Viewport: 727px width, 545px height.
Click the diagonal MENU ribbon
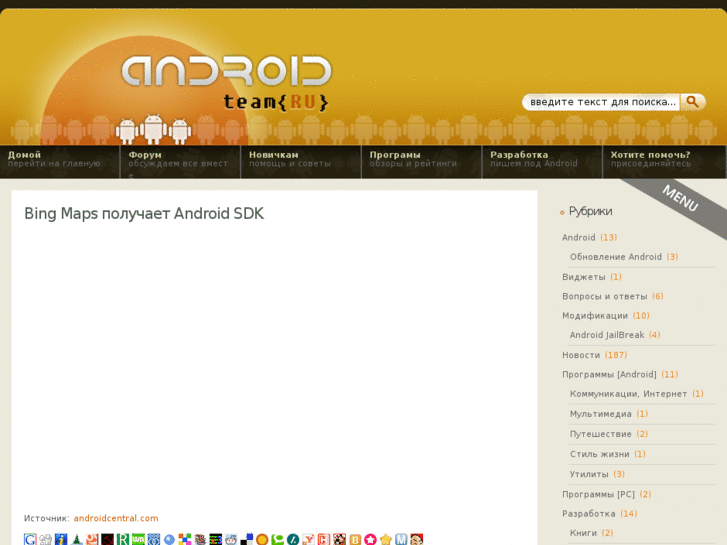[680, 199]
